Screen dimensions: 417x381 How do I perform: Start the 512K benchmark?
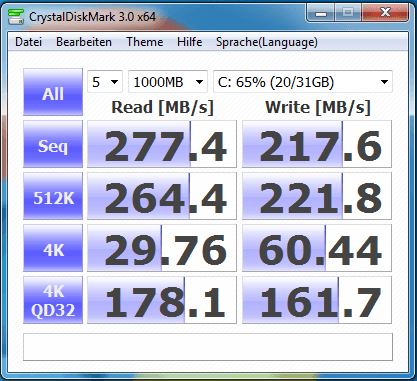(53, 196)
